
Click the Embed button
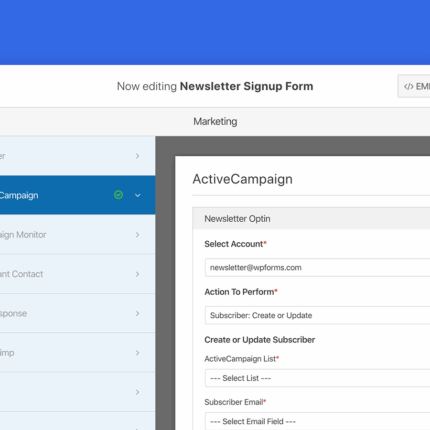(414, 86)
